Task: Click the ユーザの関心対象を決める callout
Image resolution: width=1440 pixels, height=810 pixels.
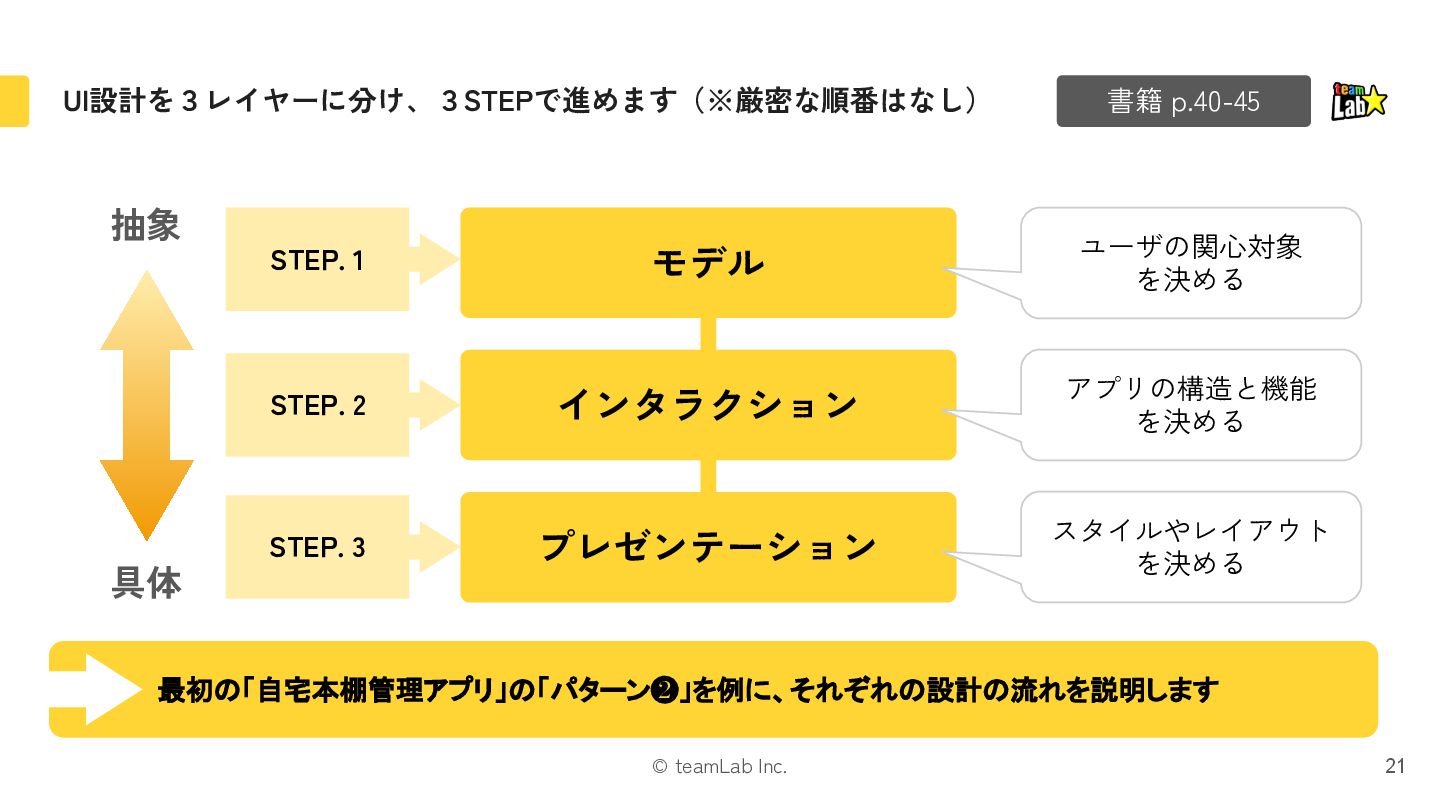Action: click(x=1190, y=262)
